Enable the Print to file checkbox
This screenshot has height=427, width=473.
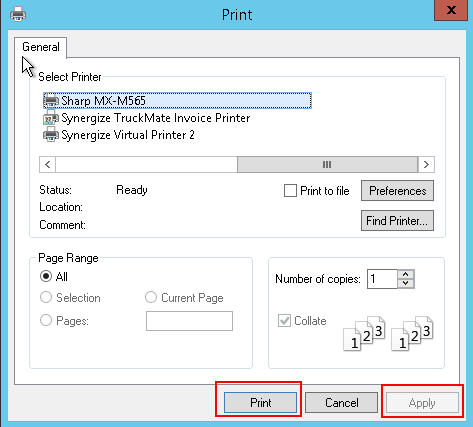point(290,191)
